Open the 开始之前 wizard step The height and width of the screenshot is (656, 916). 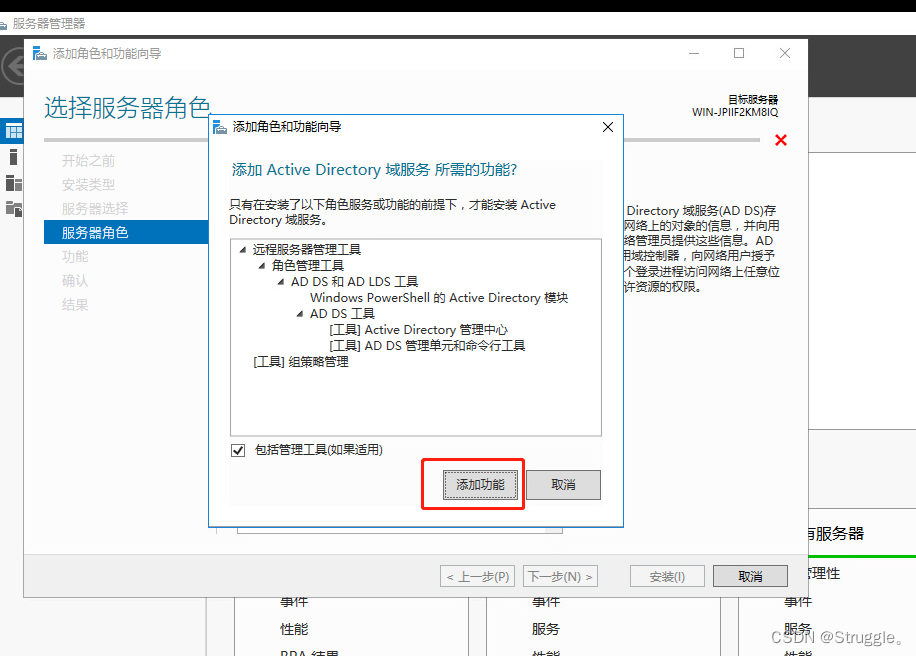coord(88,161)
